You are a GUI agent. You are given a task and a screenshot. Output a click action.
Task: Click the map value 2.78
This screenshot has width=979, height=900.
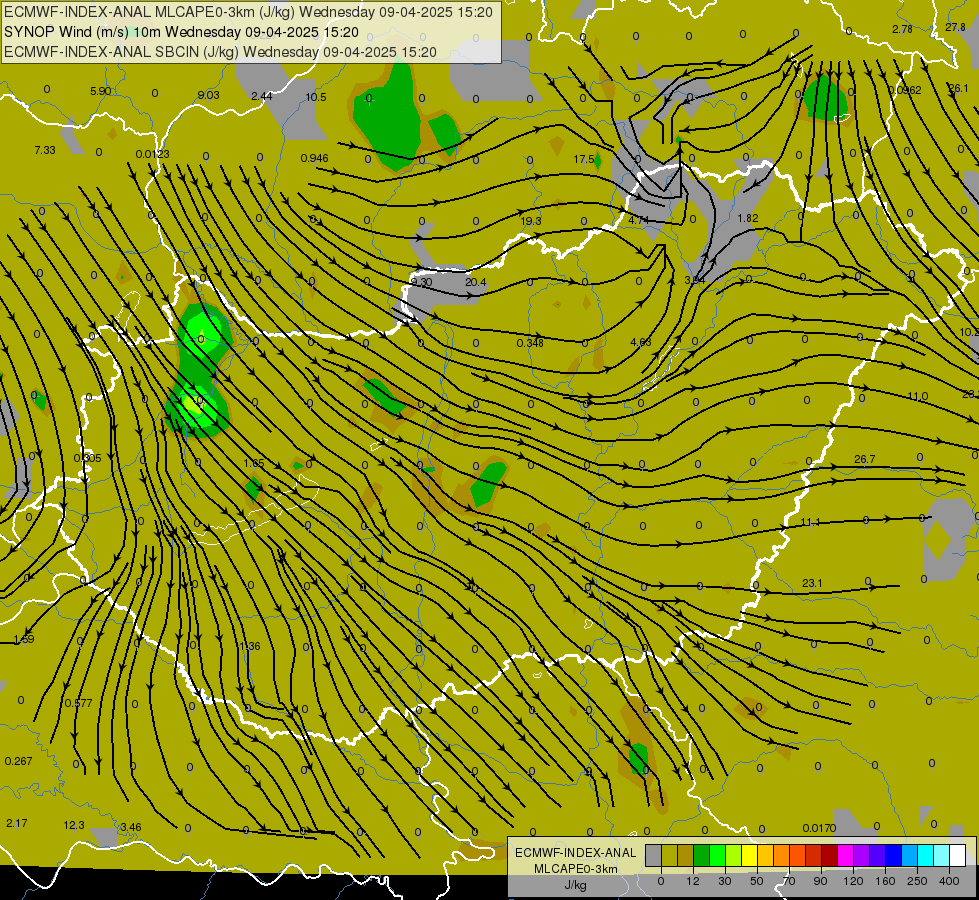pyautogui.click(x=902, y=29)
